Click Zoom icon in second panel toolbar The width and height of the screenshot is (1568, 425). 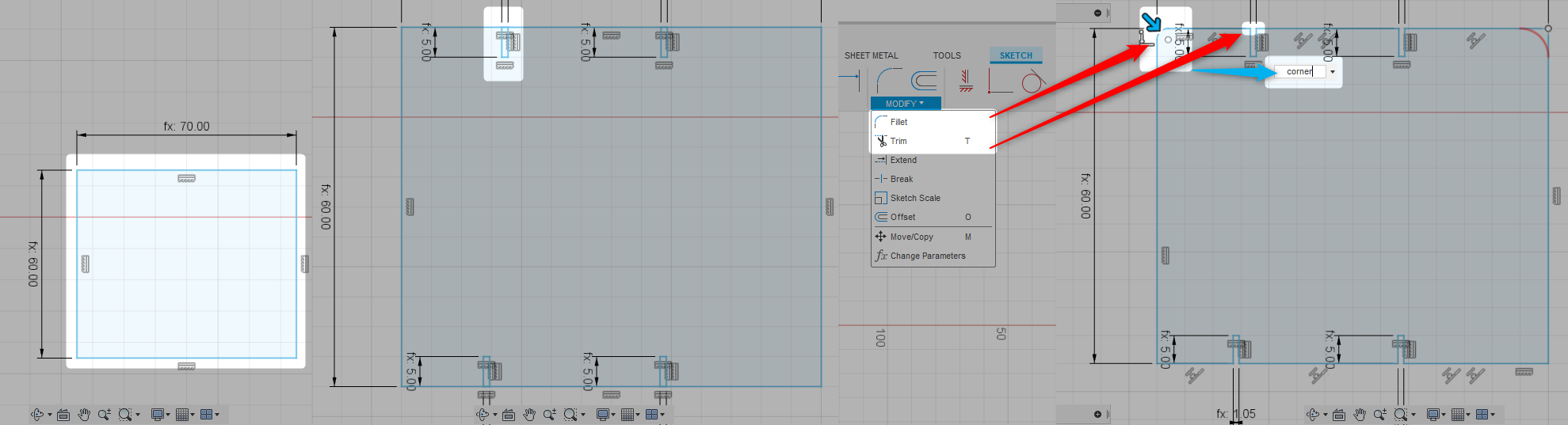pos(549,414)
